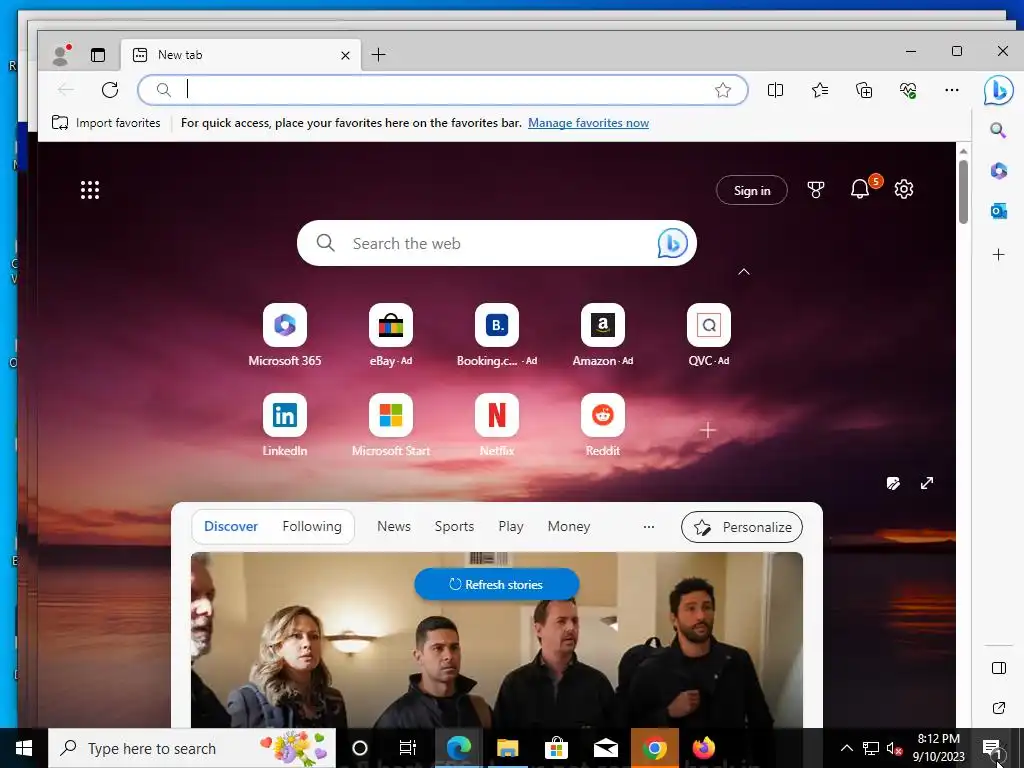Click the address bar field
Viewport: 1024px width, 768px height.
click(x=442, y=90)
